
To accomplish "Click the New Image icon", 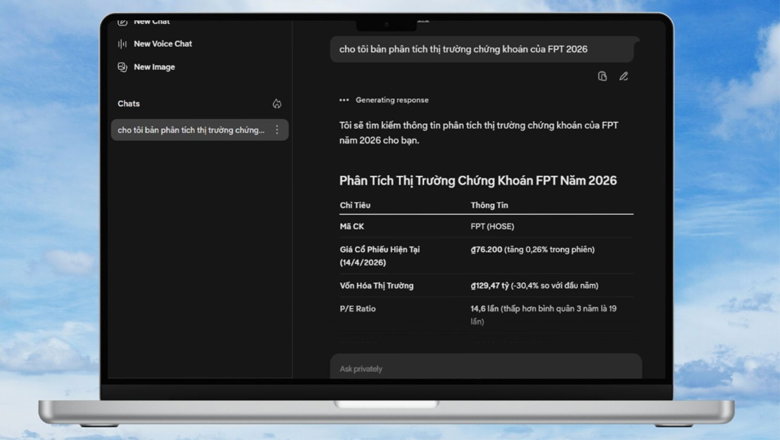I will click(x=122, y=67).
